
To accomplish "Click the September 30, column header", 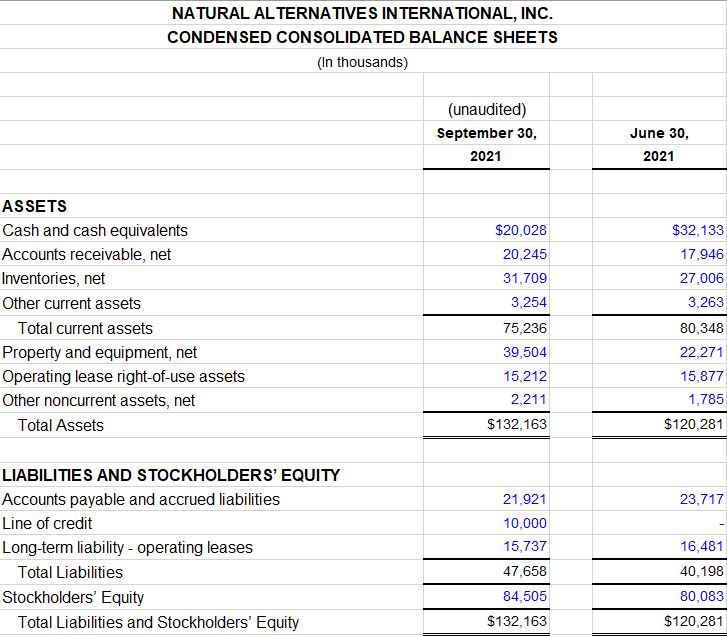I will pos(486,133).
